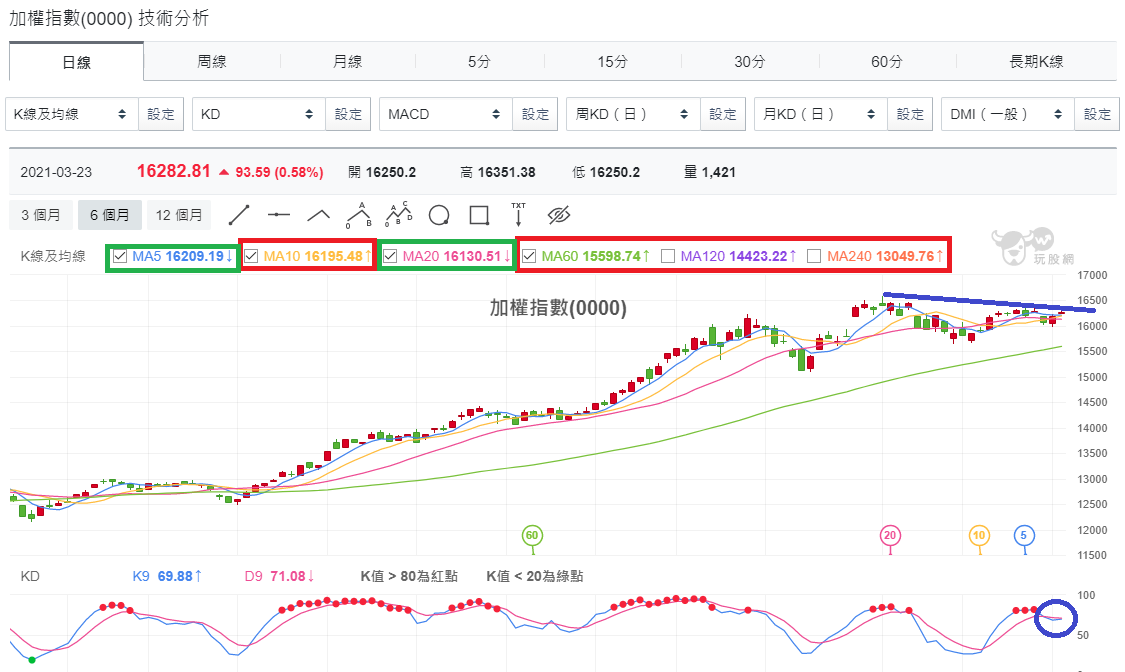1125x672 pixels.
Task: Click the index price 16282.81
Action: point(174,171)
